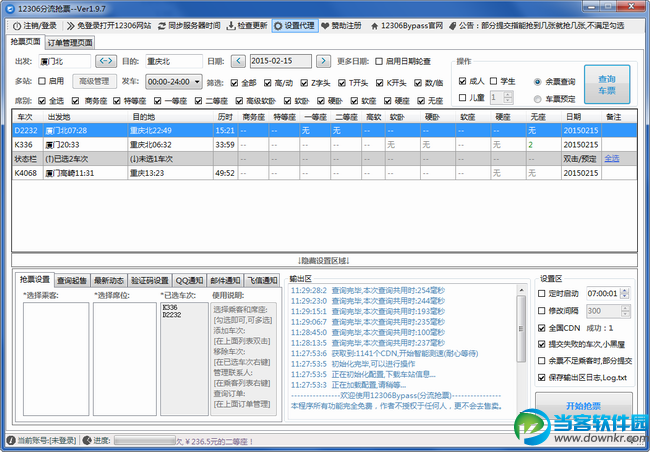This screenshot has height=452, width=650.
Task: Open 免登录打开12306网站 toolbar item
Action: point(109,26)
